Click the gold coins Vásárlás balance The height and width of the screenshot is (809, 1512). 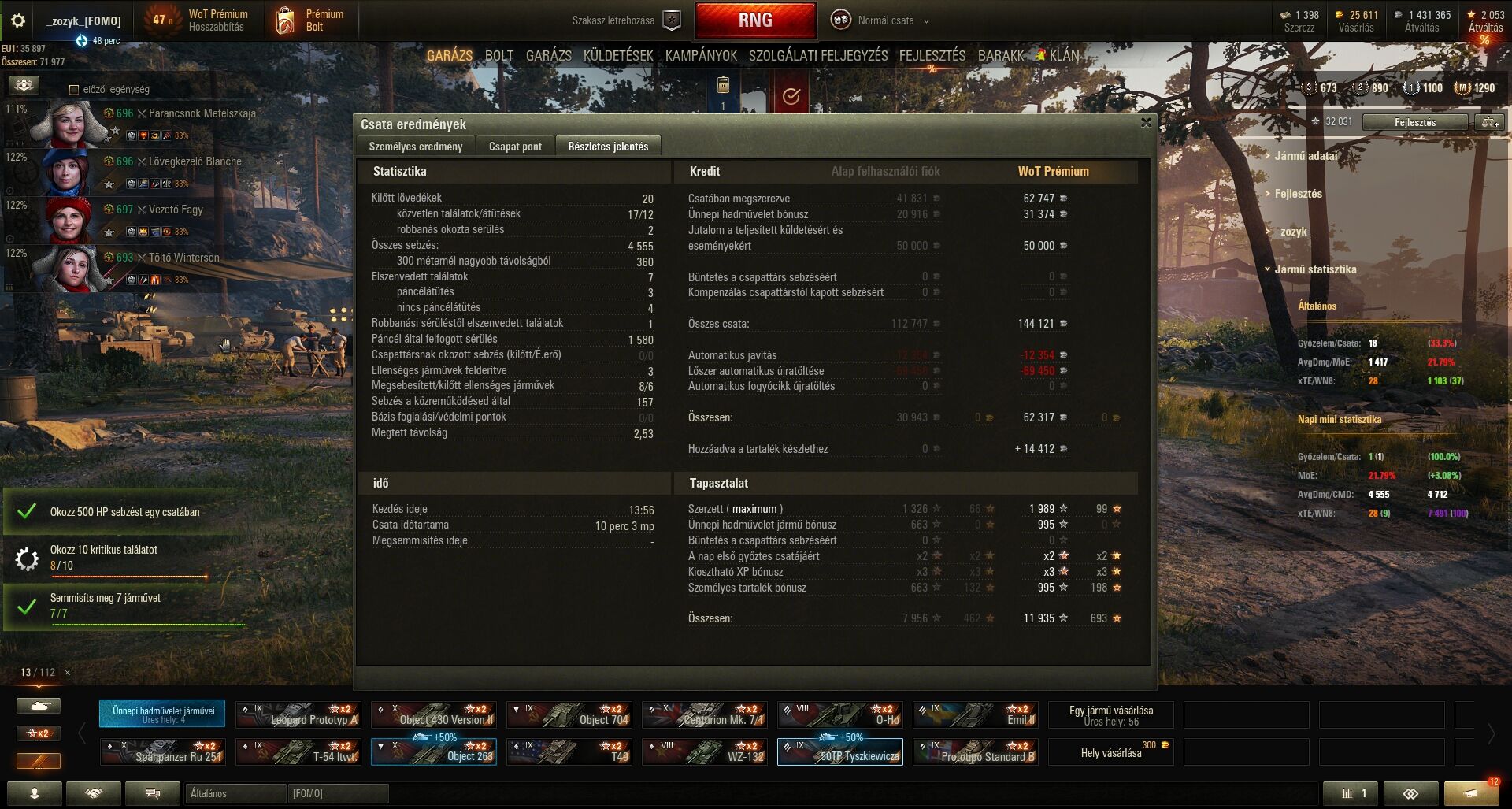(x=1355, y=20)
